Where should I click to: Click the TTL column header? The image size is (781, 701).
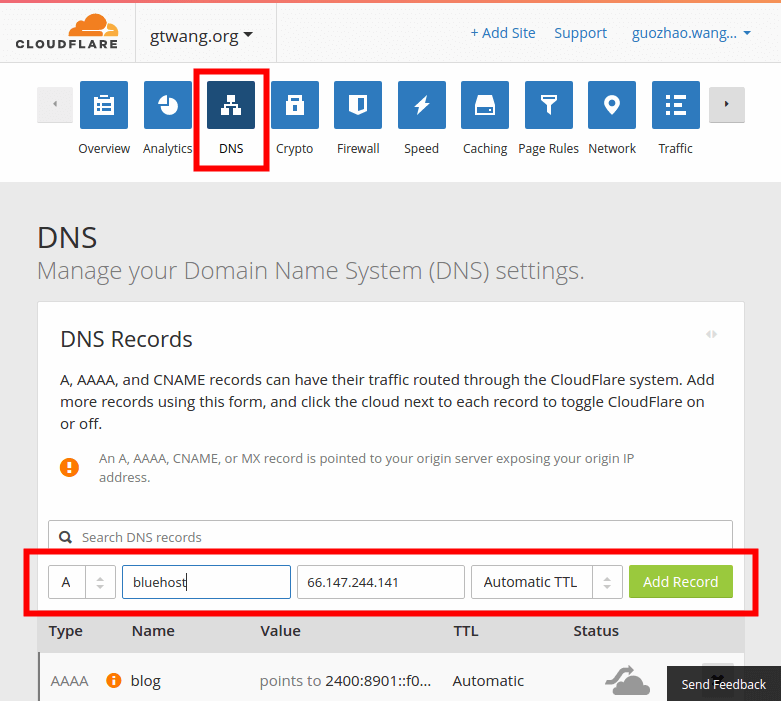466,631
